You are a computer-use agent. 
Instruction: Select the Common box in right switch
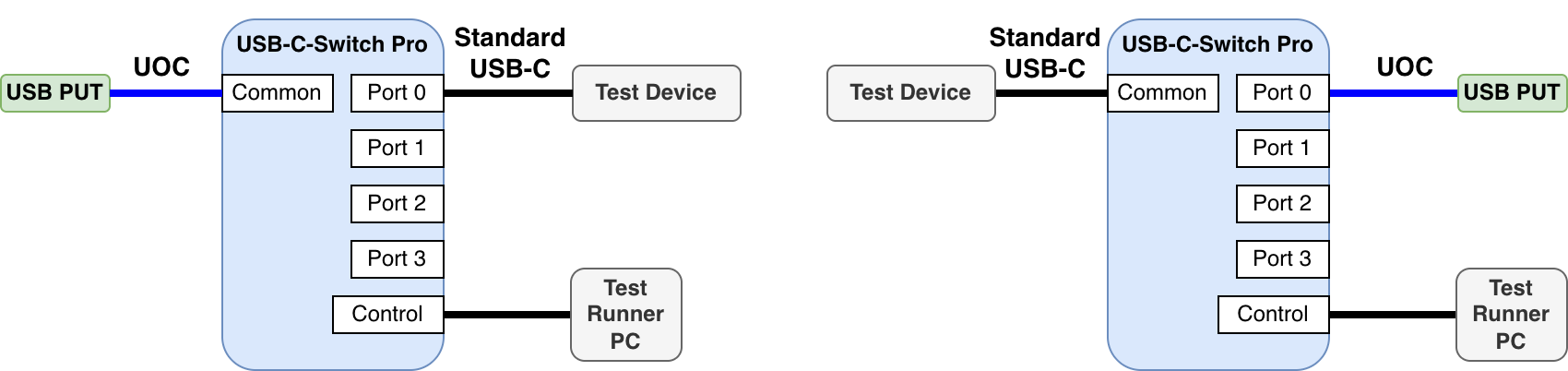coord(1162,93)
